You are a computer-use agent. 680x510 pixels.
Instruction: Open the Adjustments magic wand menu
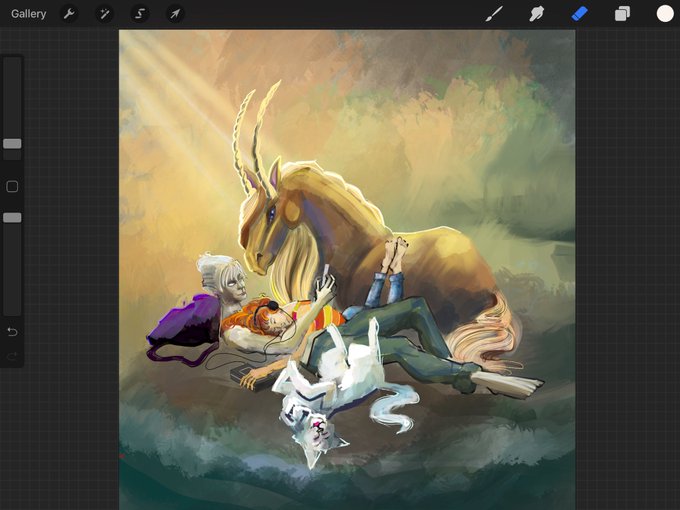pyautogui.click(x=105, y=14)
